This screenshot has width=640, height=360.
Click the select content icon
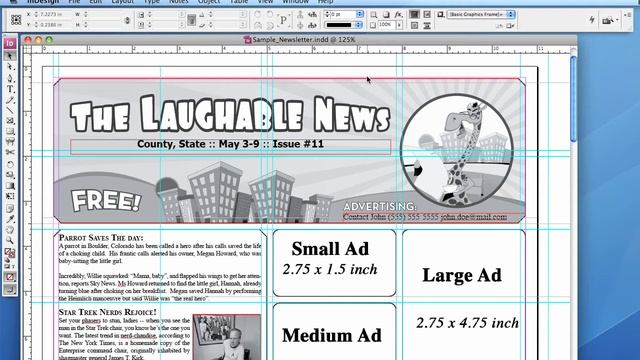point(300,25)
